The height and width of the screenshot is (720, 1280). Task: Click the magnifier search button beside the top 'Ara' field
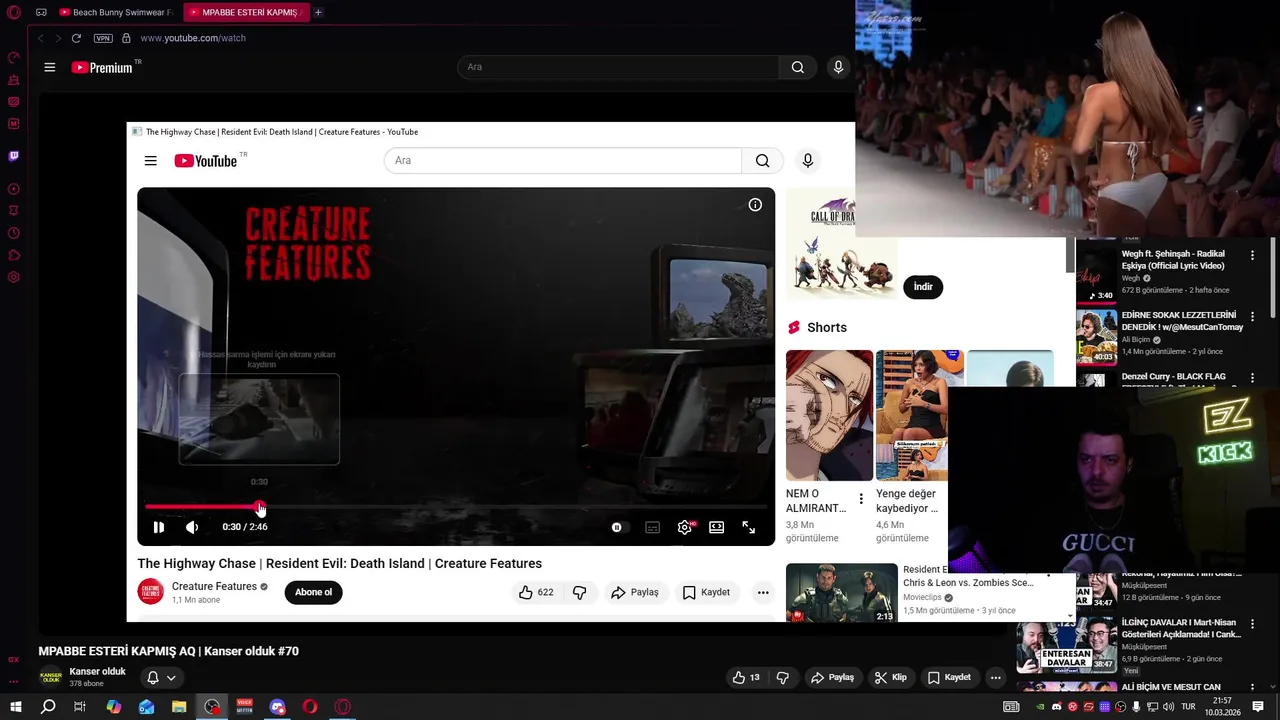coord(797,67)
